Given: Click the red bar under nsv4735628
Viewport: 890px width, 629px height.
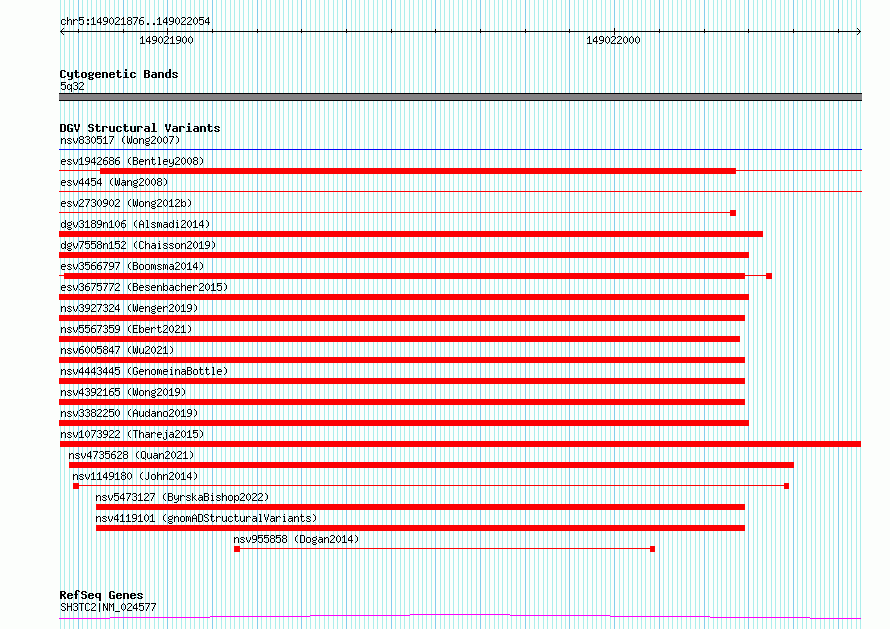Looking at the screenshot, I should [431, 465].
